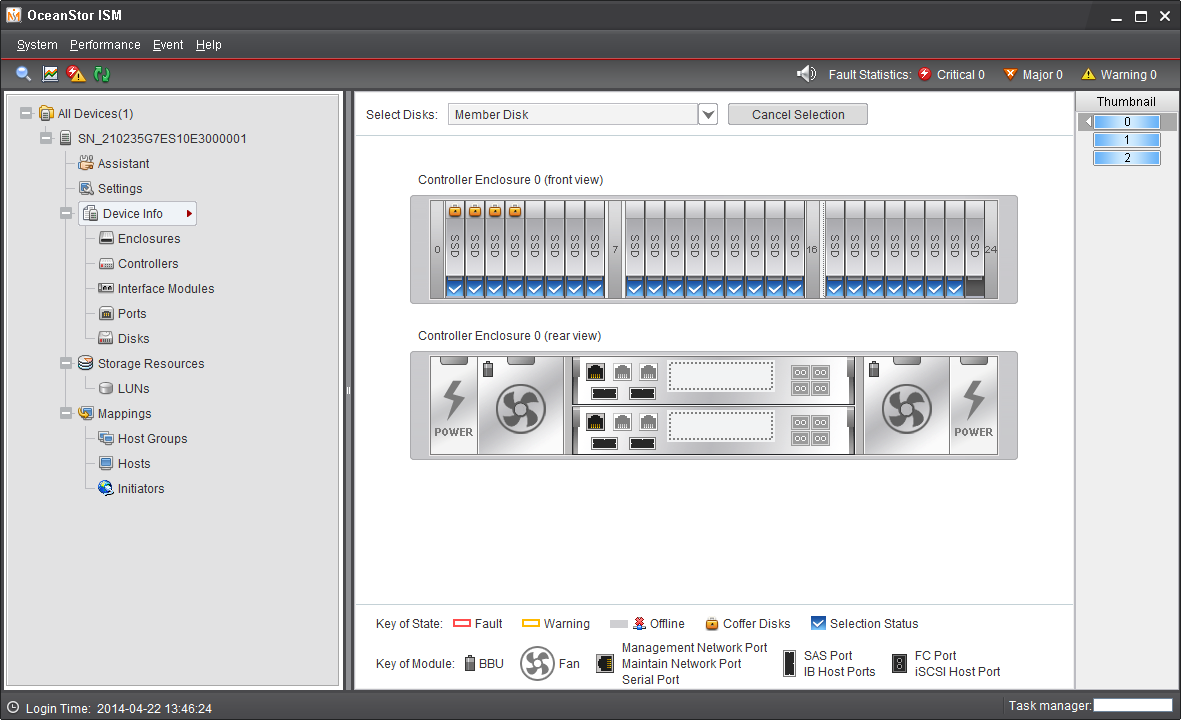Toggle checkbox of disk right before label 16

point(795,288)
